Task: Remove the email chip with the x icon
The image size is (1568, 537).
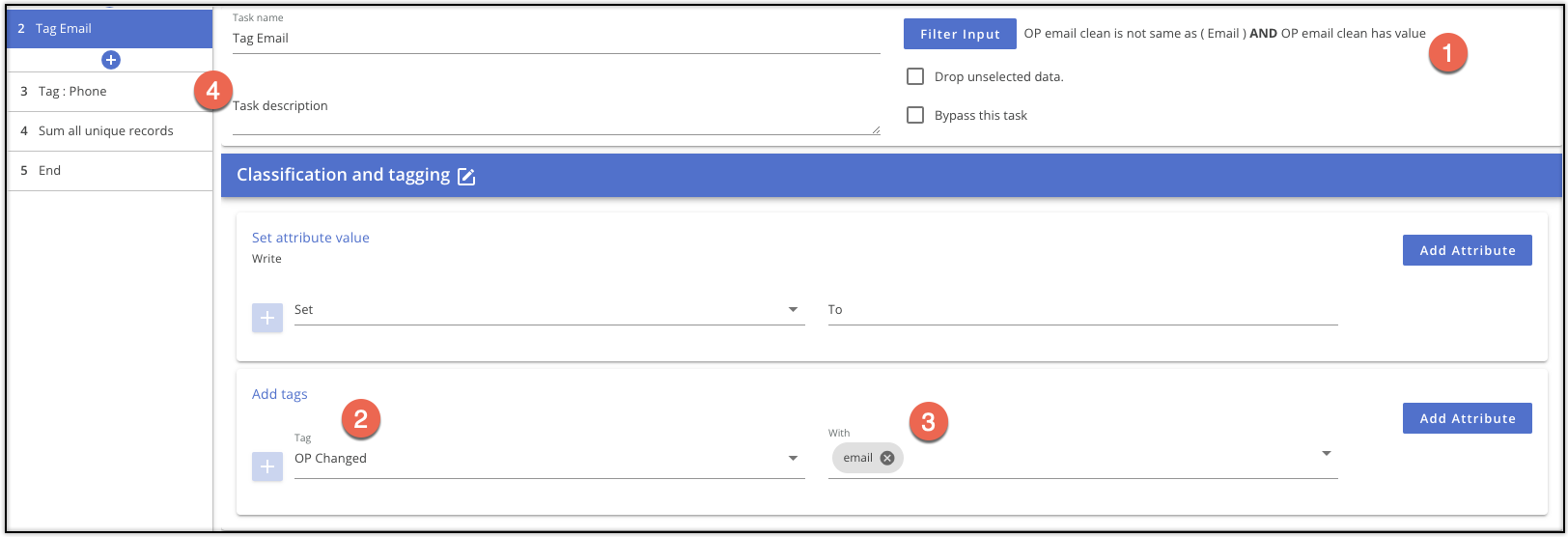Action: click(887, 458)
